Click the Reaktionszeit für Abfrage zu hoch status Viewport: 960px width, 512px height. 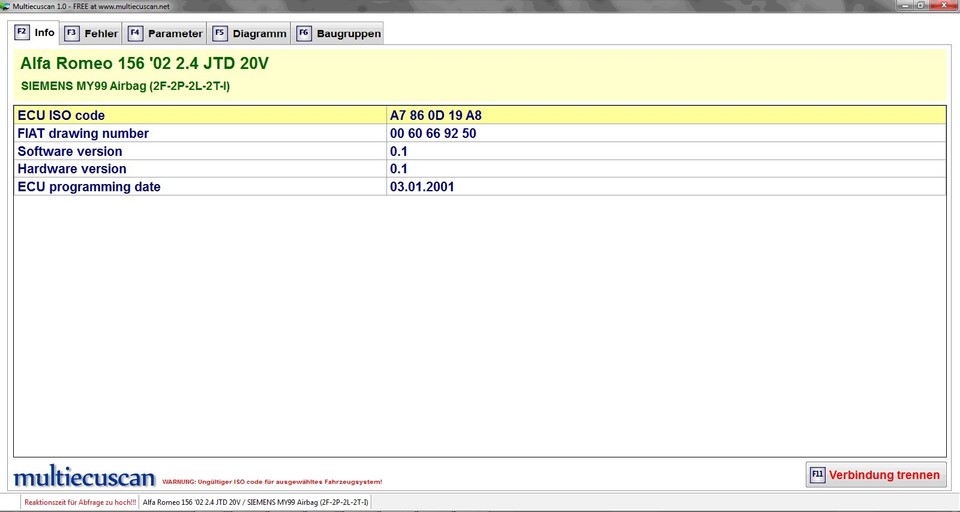pyautogui.click(x=80, y=502)
